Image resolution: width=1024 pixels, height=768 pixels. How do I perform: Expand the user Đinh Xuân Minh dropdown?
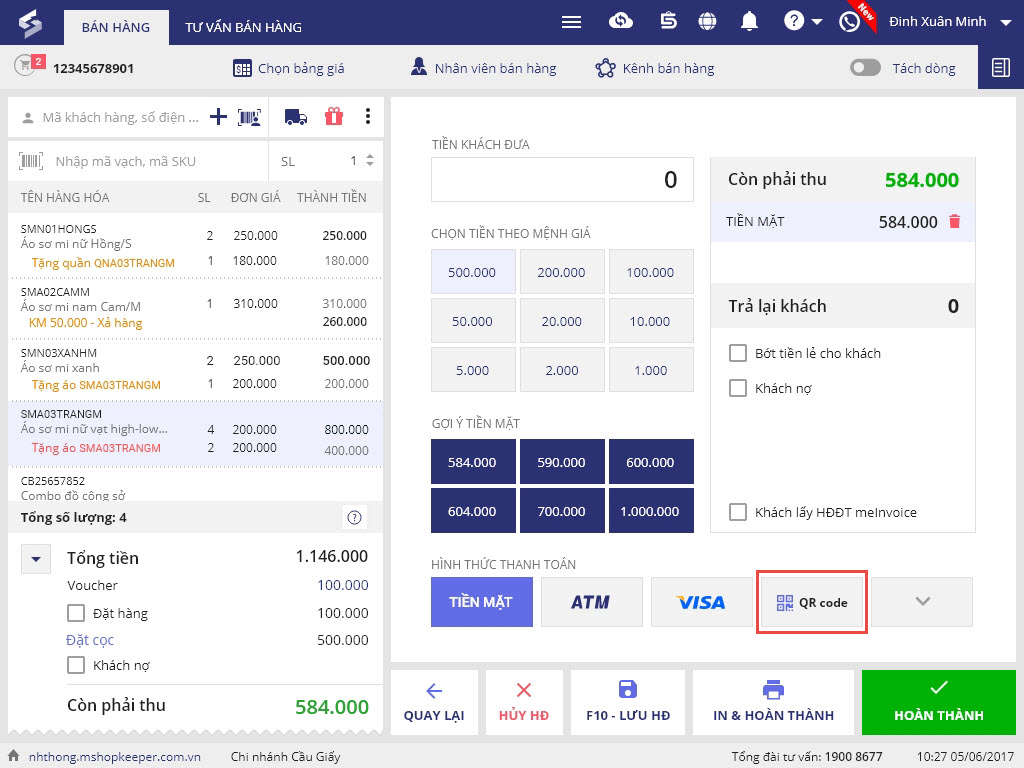point(1005,23)
